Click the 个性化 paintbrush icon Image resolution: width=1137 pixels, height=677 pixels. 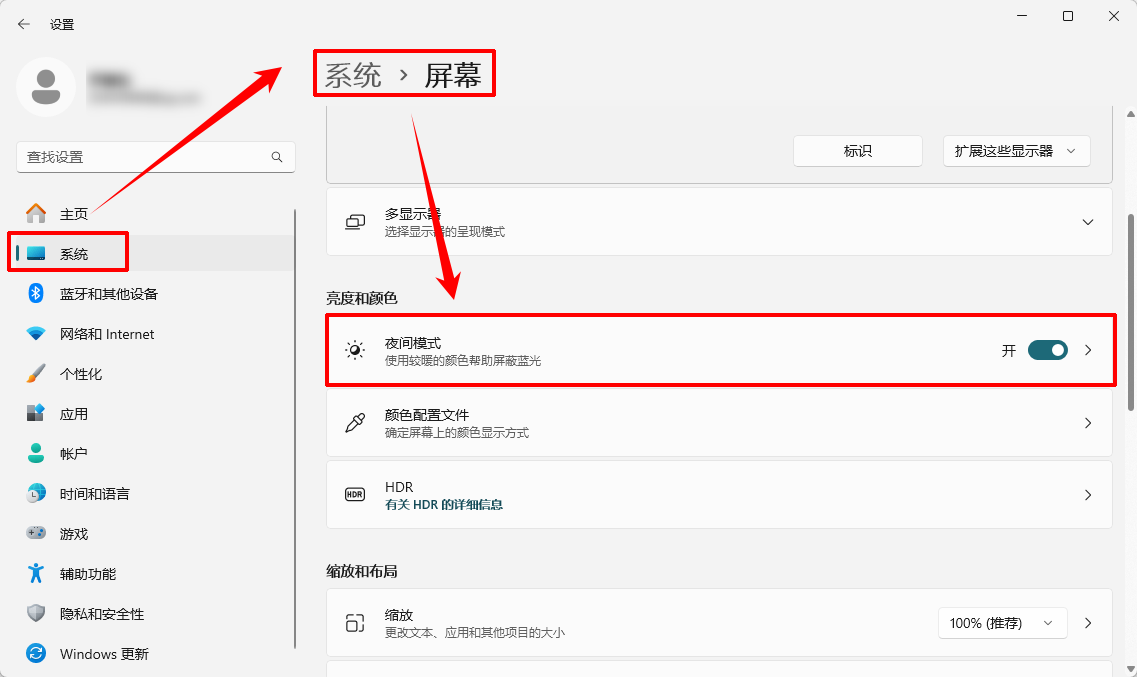[36, 373]
